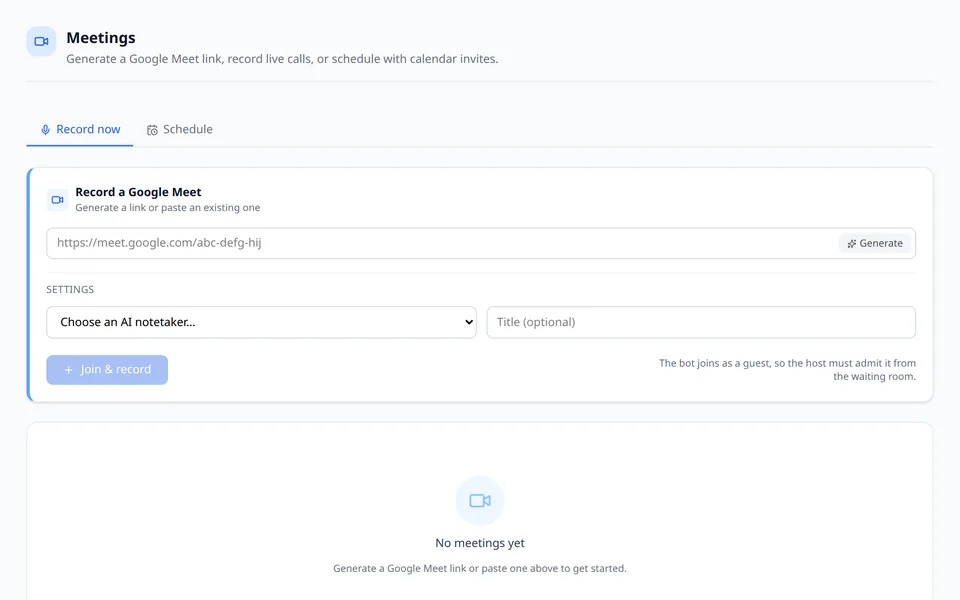
Task: Open the Choose an AI notetaker dropdown
Action: point(261,322)
